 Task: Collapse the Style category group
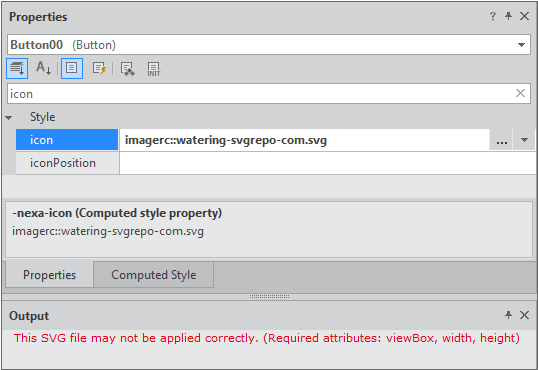(x=9, y=118)
